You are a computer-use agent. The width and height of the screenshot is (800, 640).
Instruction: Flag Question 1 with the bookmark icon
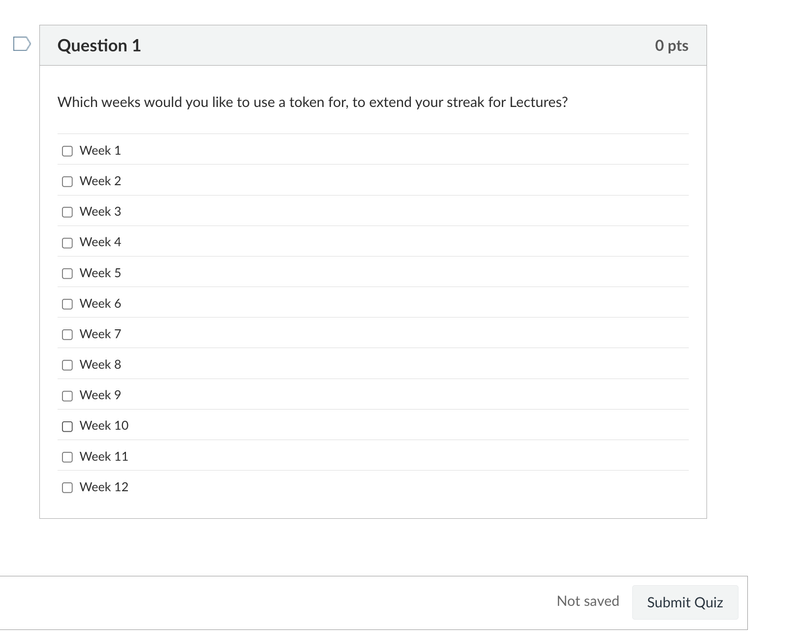21,44
